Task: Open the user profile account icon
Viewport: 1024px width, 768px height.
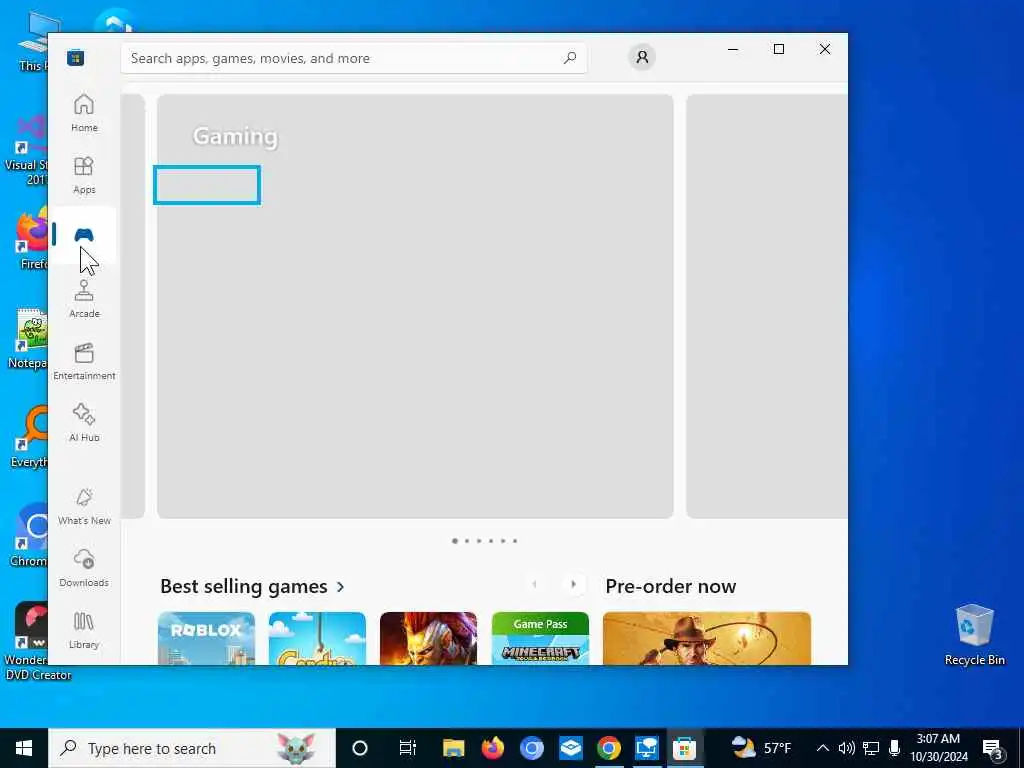Action: point(642,57)
